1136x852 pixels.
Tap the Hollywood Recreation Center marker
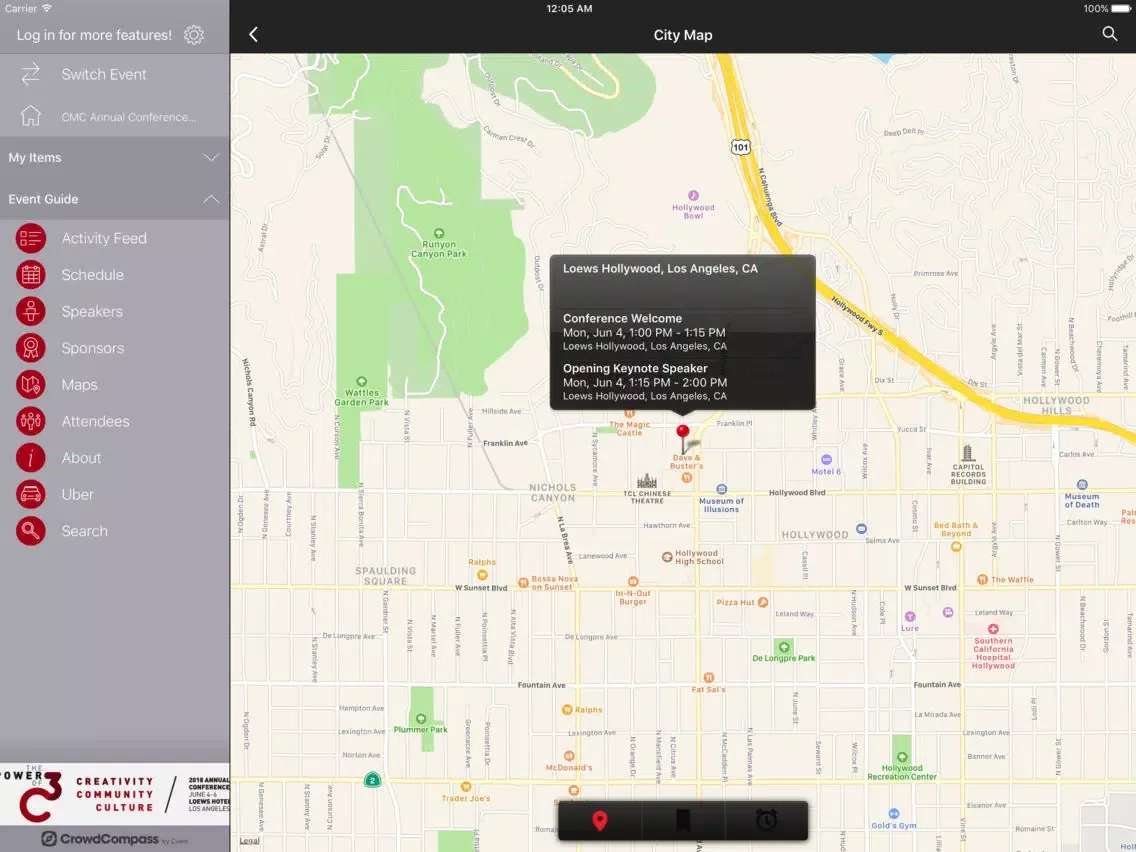pos(902,757)
